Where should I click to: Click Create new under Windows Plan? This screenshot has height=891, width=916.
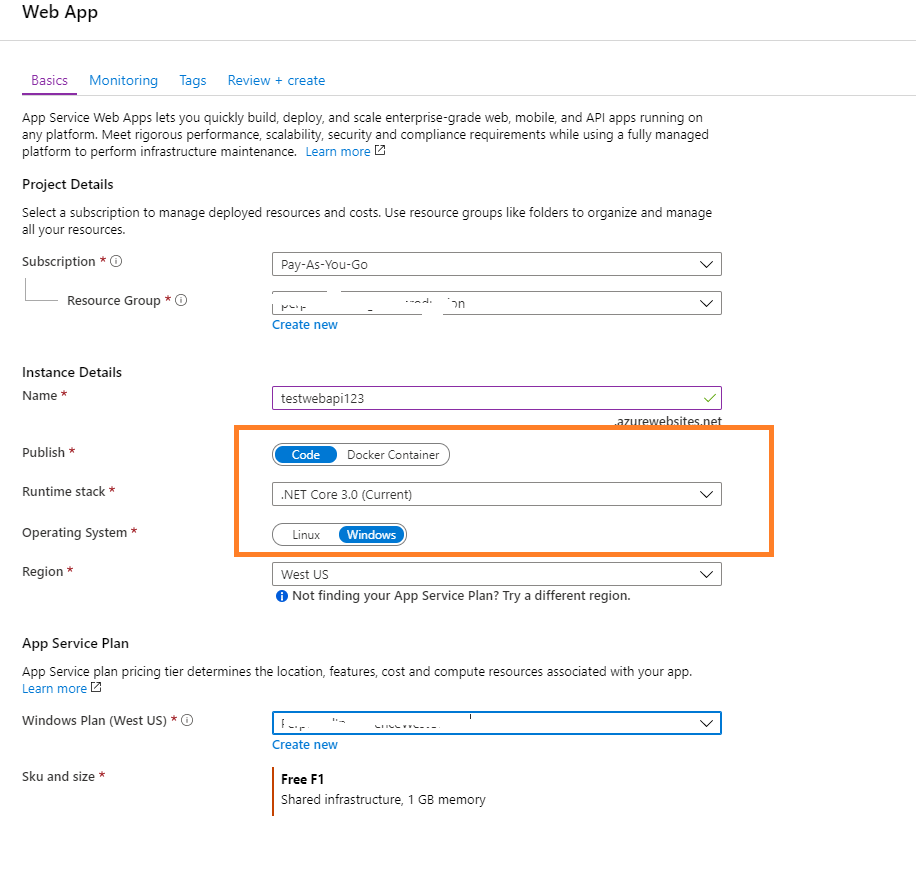(x=304, y=744)
